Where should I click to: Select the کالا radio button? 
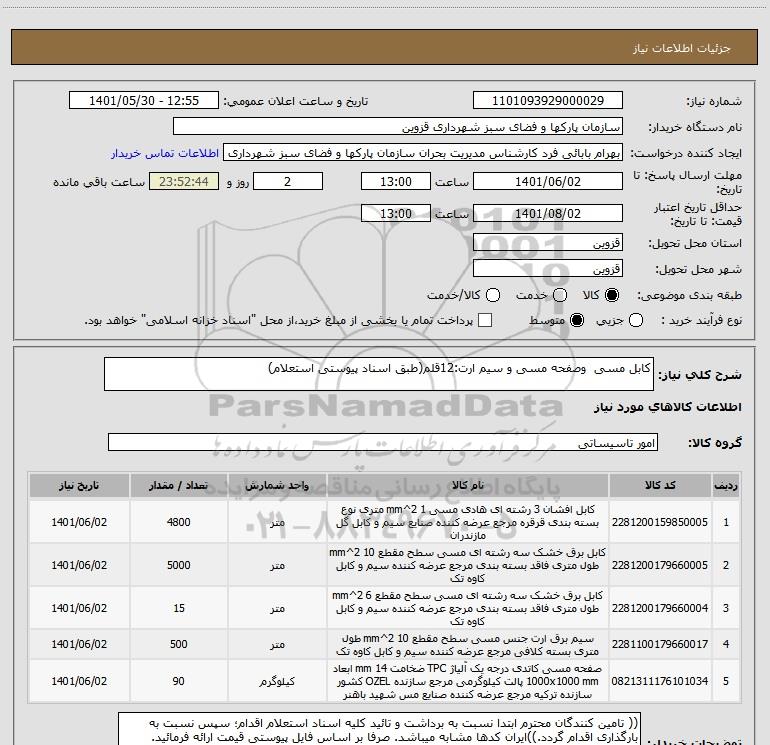[612, 295]
